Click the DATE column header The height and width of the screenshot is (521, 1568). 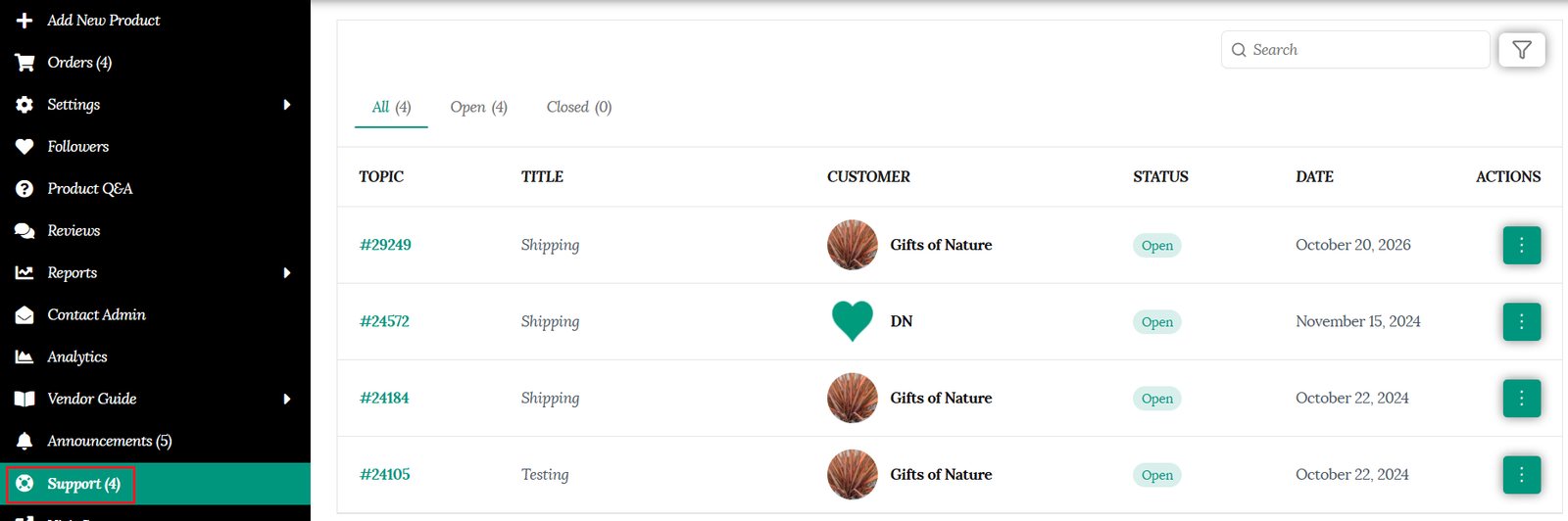click(x=1314, y=176)
